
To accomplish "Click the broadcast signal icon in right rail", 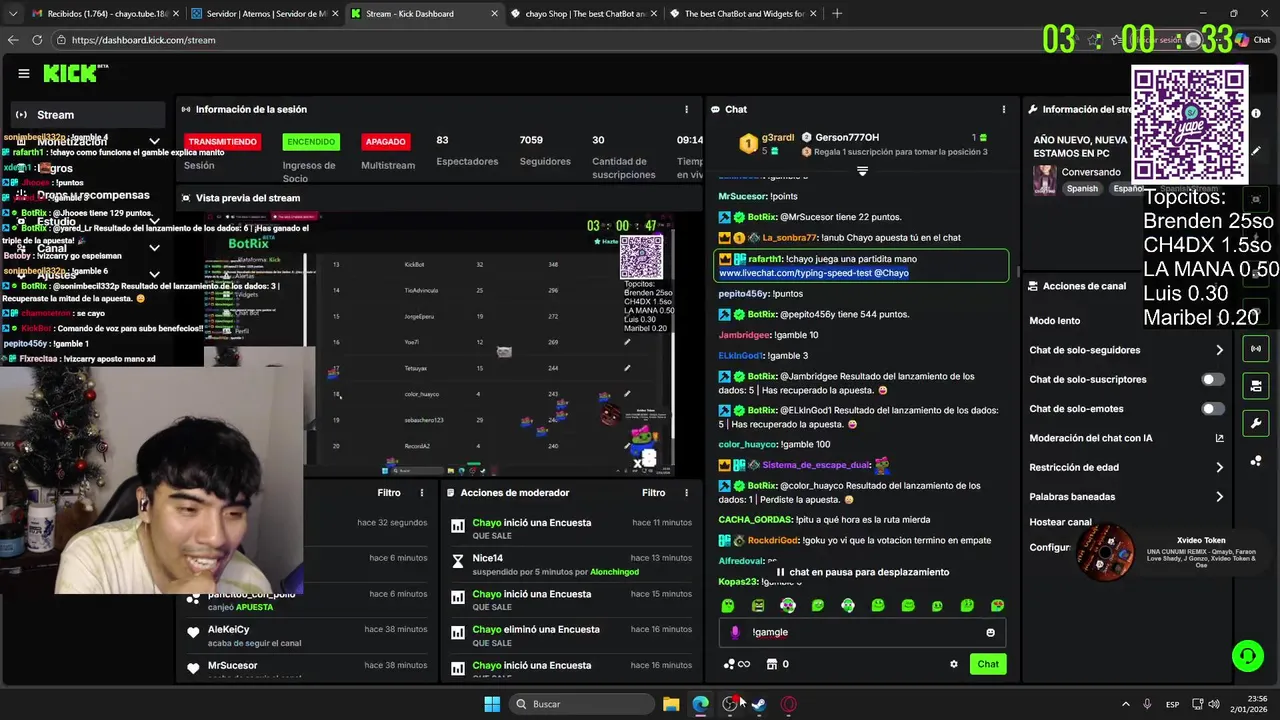I will (1256, 349).
